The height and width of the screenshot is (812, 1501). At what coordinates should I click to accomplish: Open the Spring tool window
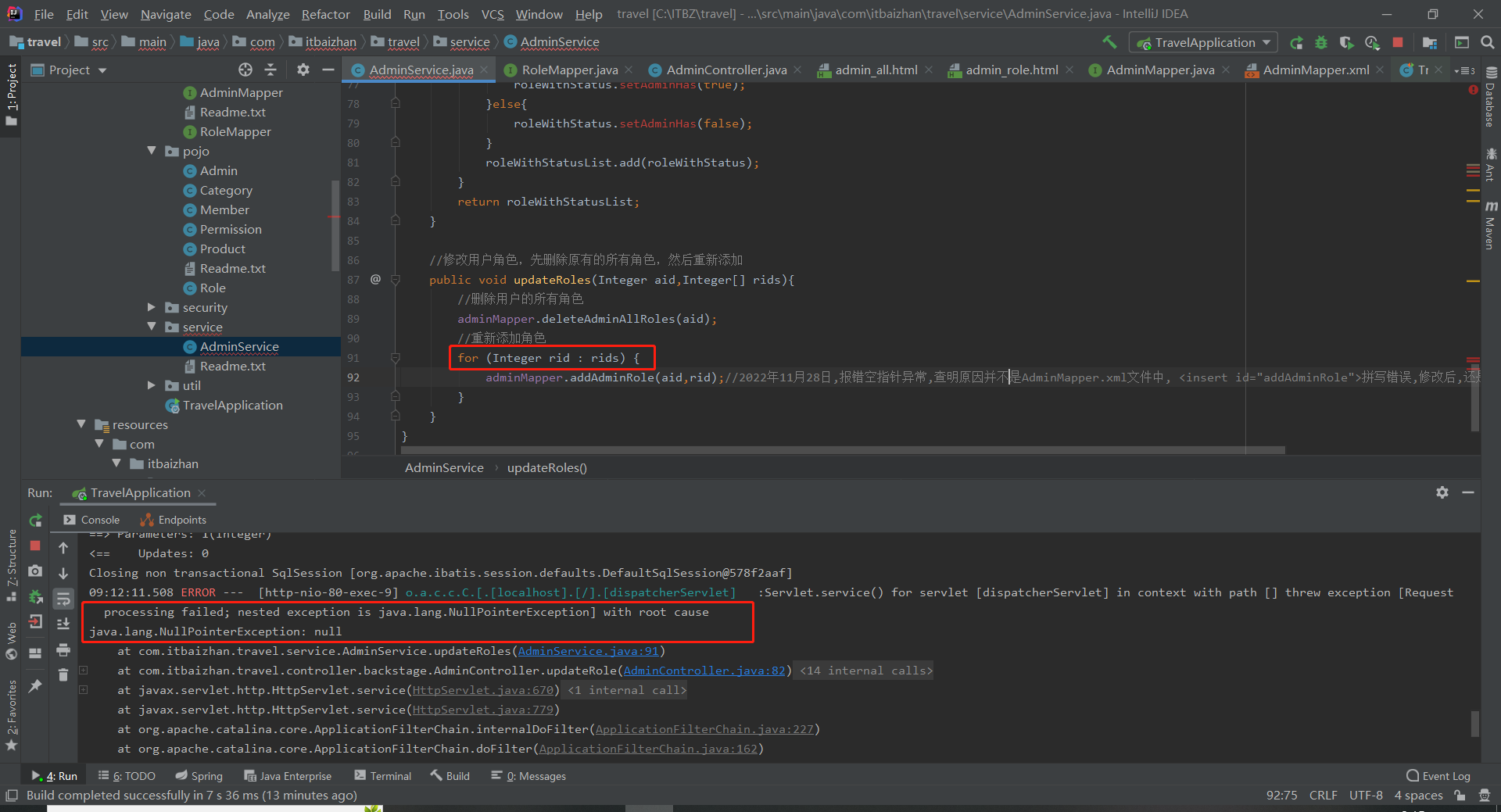pos(199,776)
